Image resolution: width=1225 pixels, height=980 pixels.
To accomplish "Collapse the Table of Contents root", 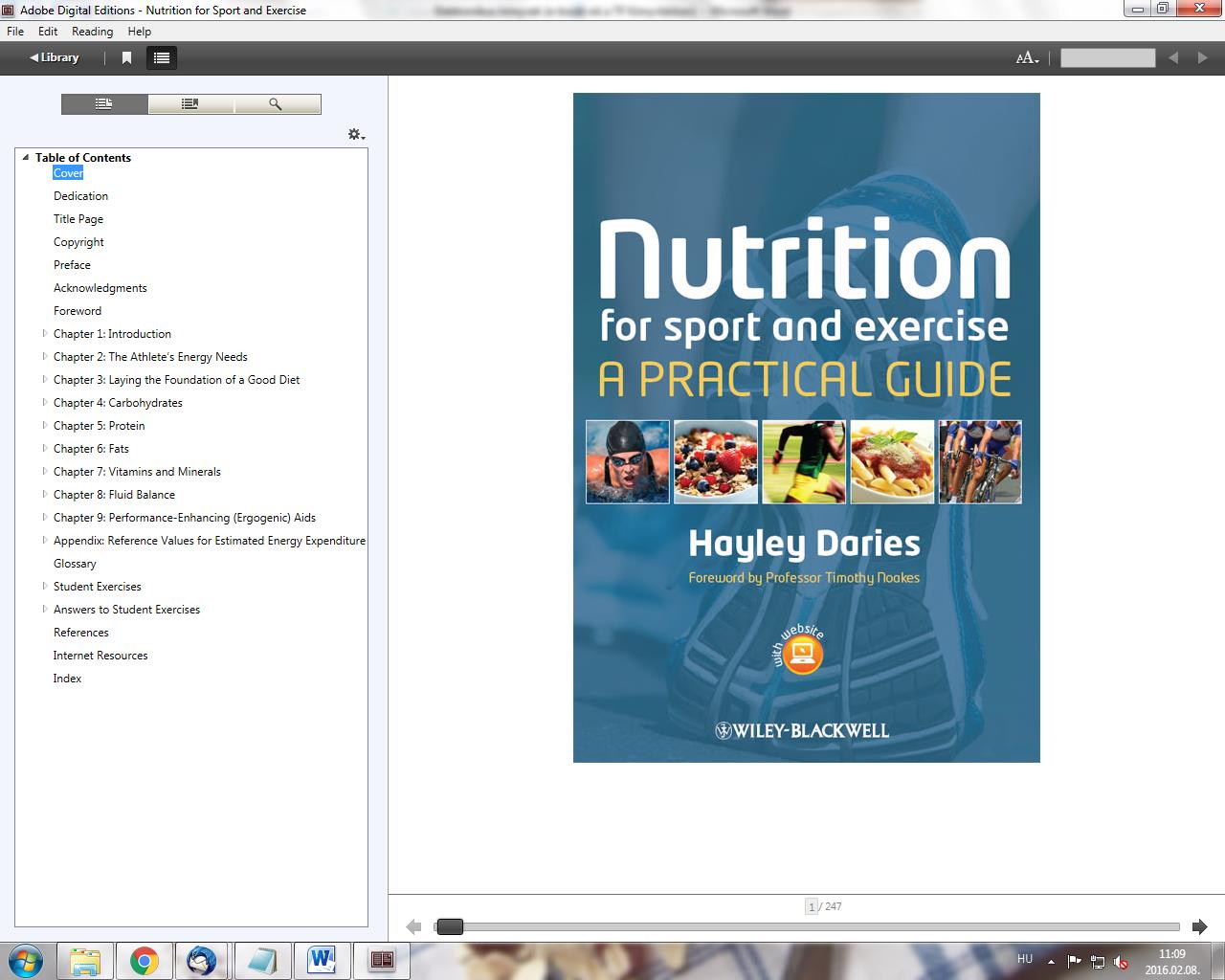I will point(26,158).
